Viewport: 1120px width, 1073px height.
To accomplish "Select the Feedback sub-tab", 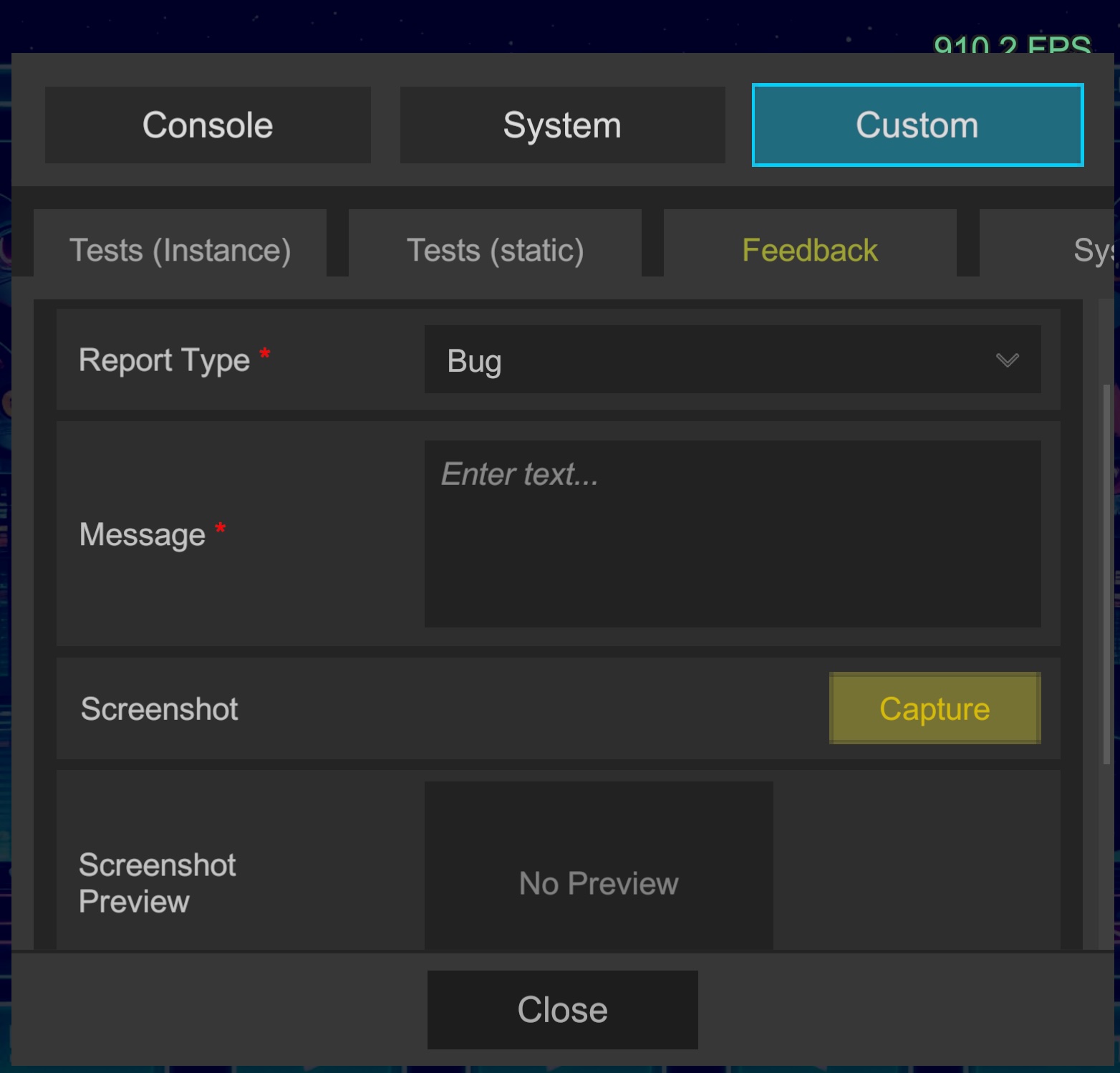I will point(810,250).
